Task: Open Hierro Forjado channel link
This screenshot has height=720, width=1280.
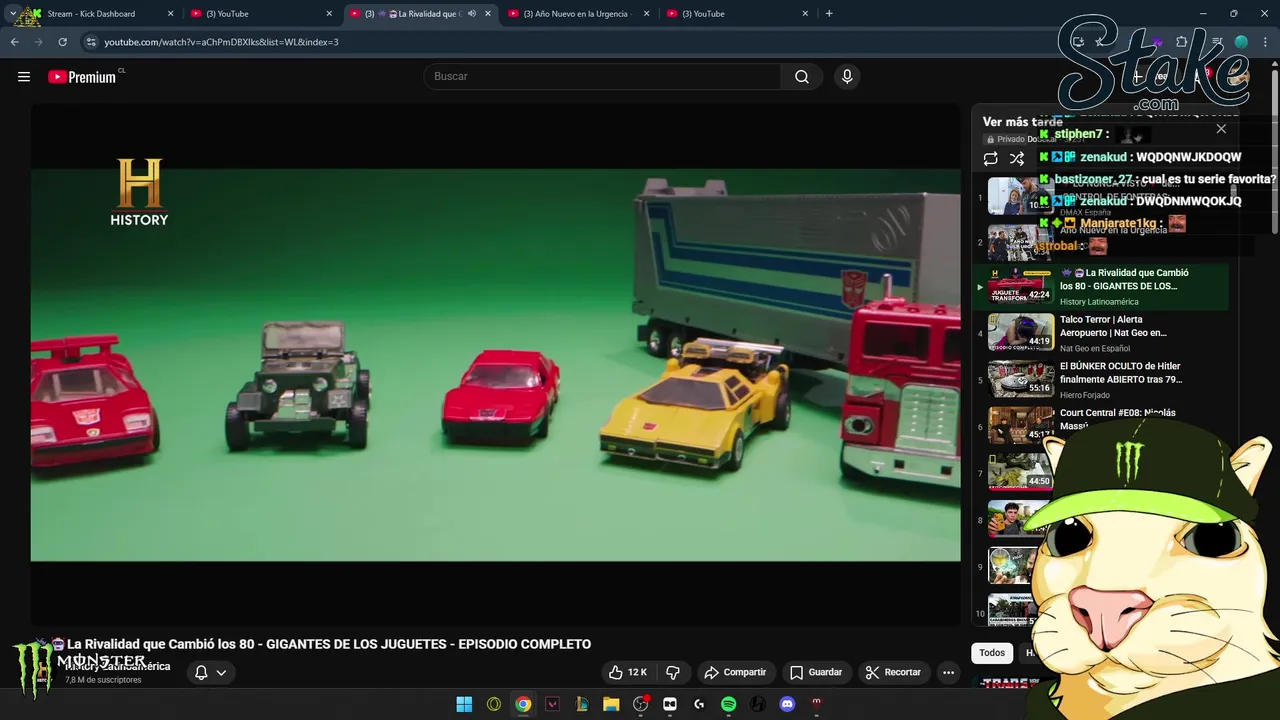Action: (x=1087, y=395)
